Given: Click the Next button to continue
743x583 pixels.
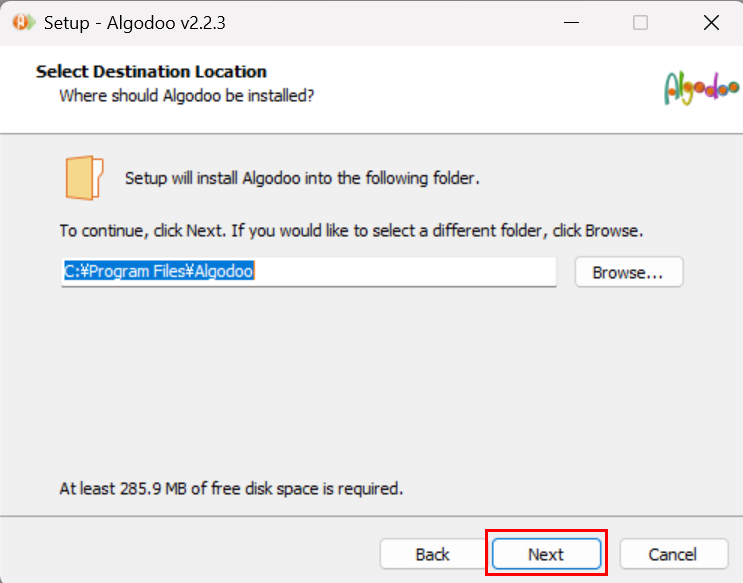Looking at the screenshot, I should point(546,554).
